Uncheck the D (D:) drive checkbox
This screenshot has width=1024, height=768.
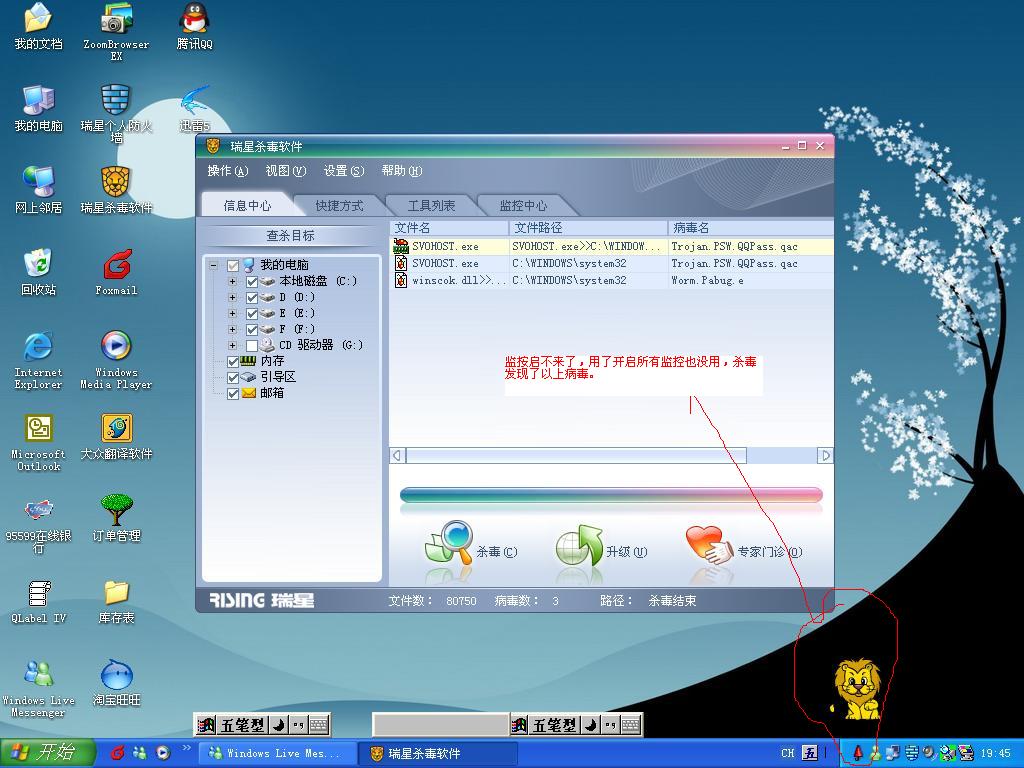252,297
